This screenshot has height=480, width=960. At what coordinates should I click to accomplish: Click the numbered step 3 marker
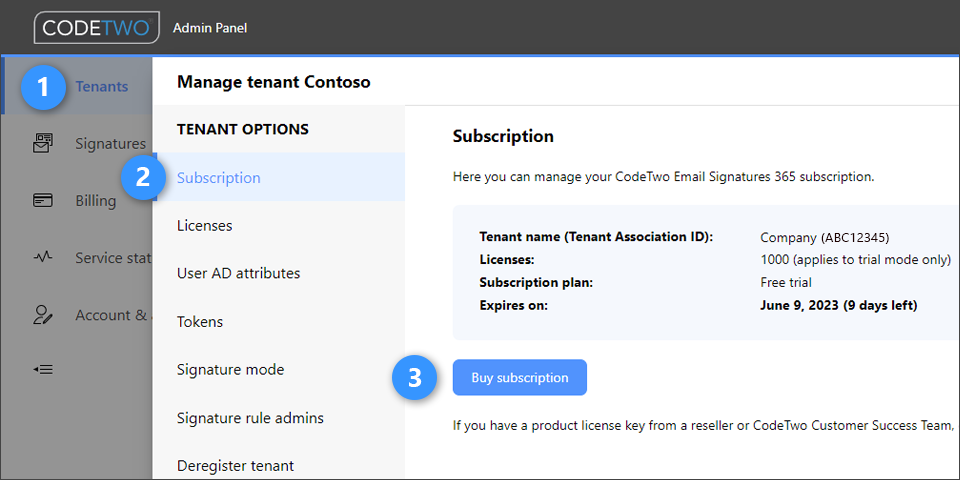(413, 378)
